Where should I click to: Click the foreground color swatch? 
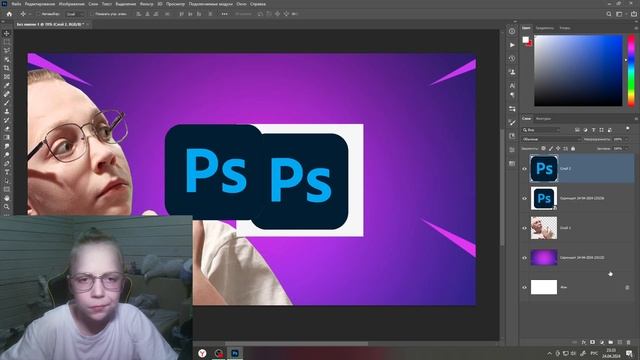coord(525,40)
